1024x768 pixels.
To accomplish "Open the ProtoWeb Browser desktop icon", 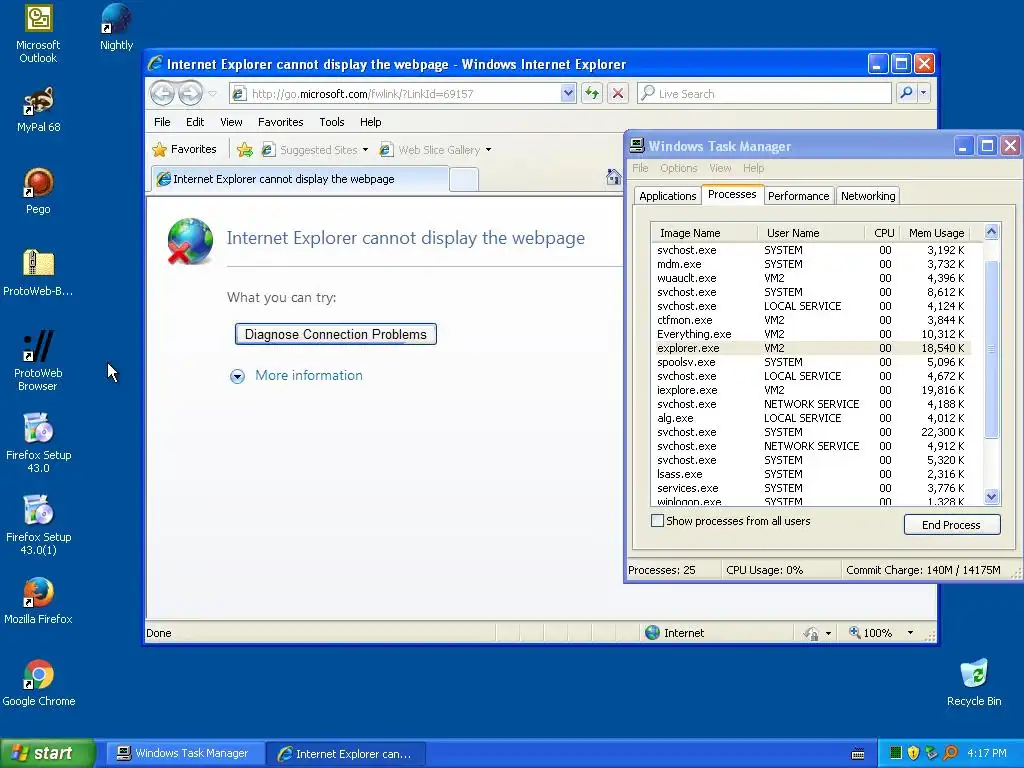I will [38, 360].
